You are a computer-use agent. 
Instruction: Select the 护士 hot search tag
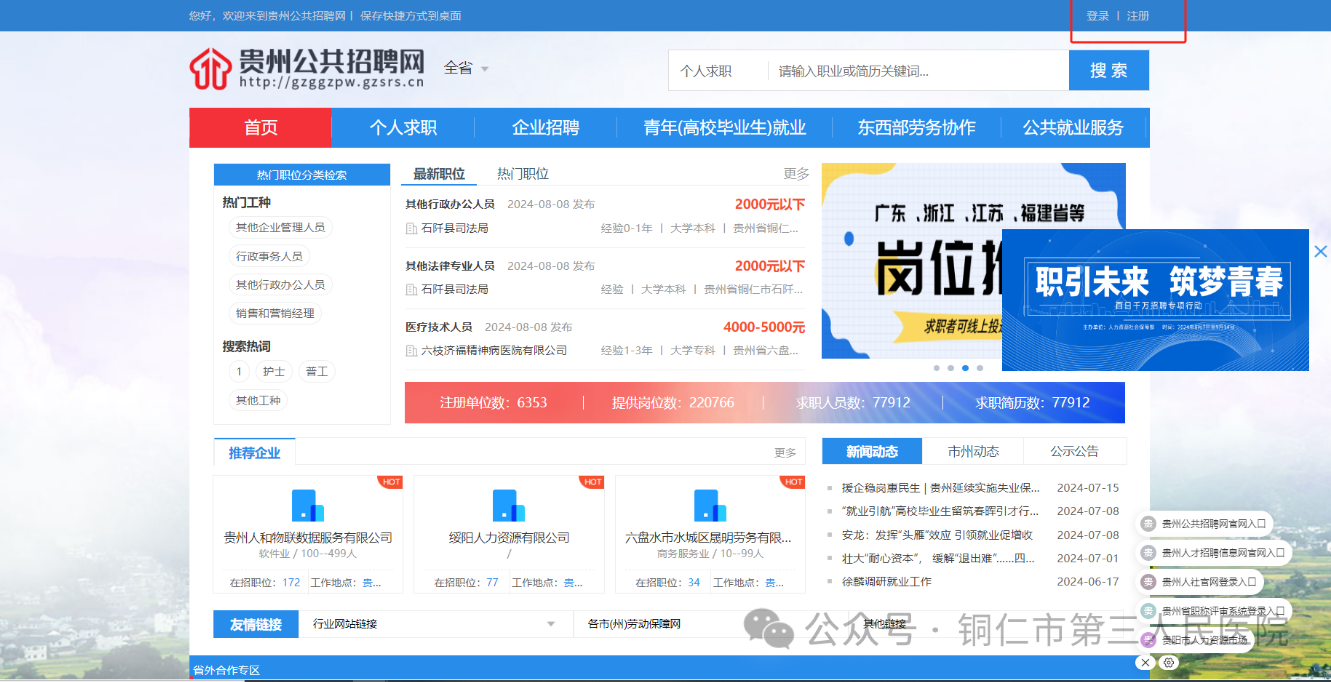(274, 372)
